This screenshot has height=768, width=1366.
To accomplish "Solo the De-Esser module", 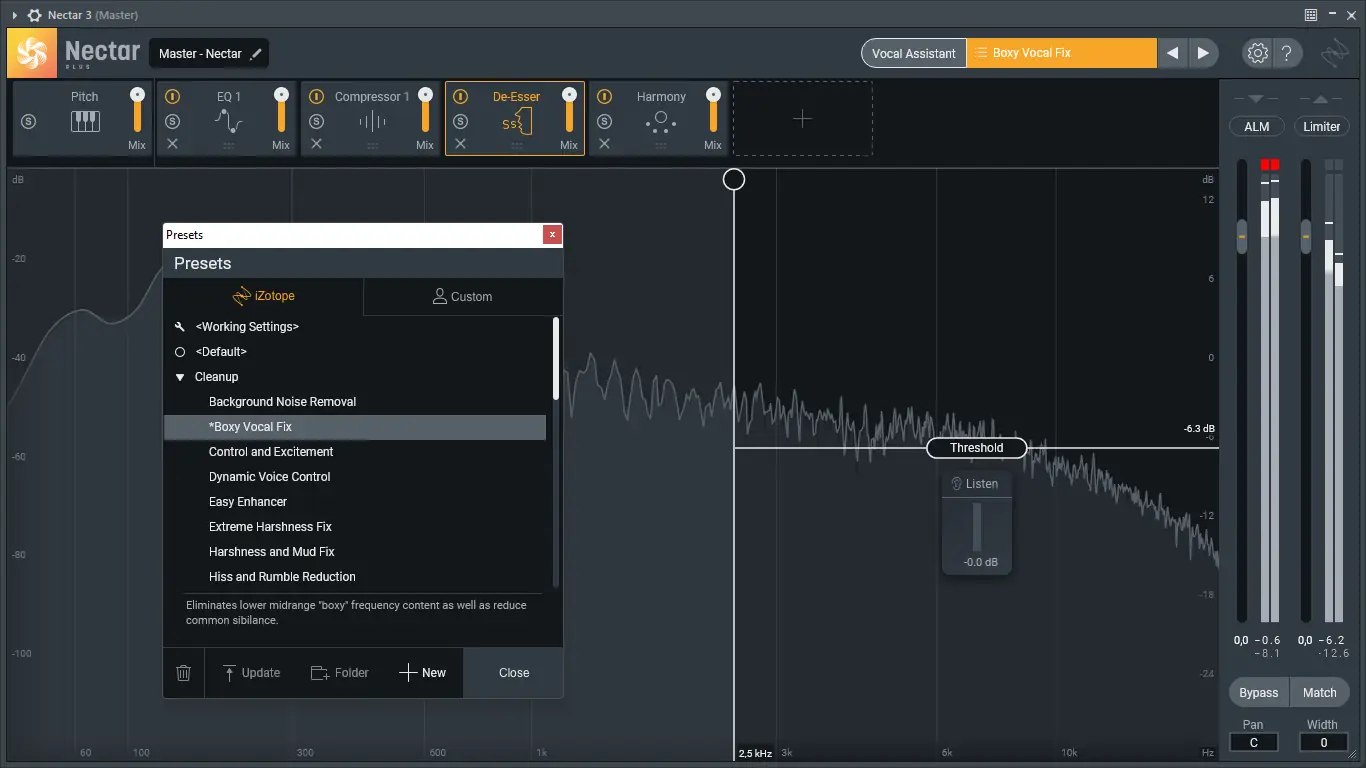I will [x=461, y=122].
